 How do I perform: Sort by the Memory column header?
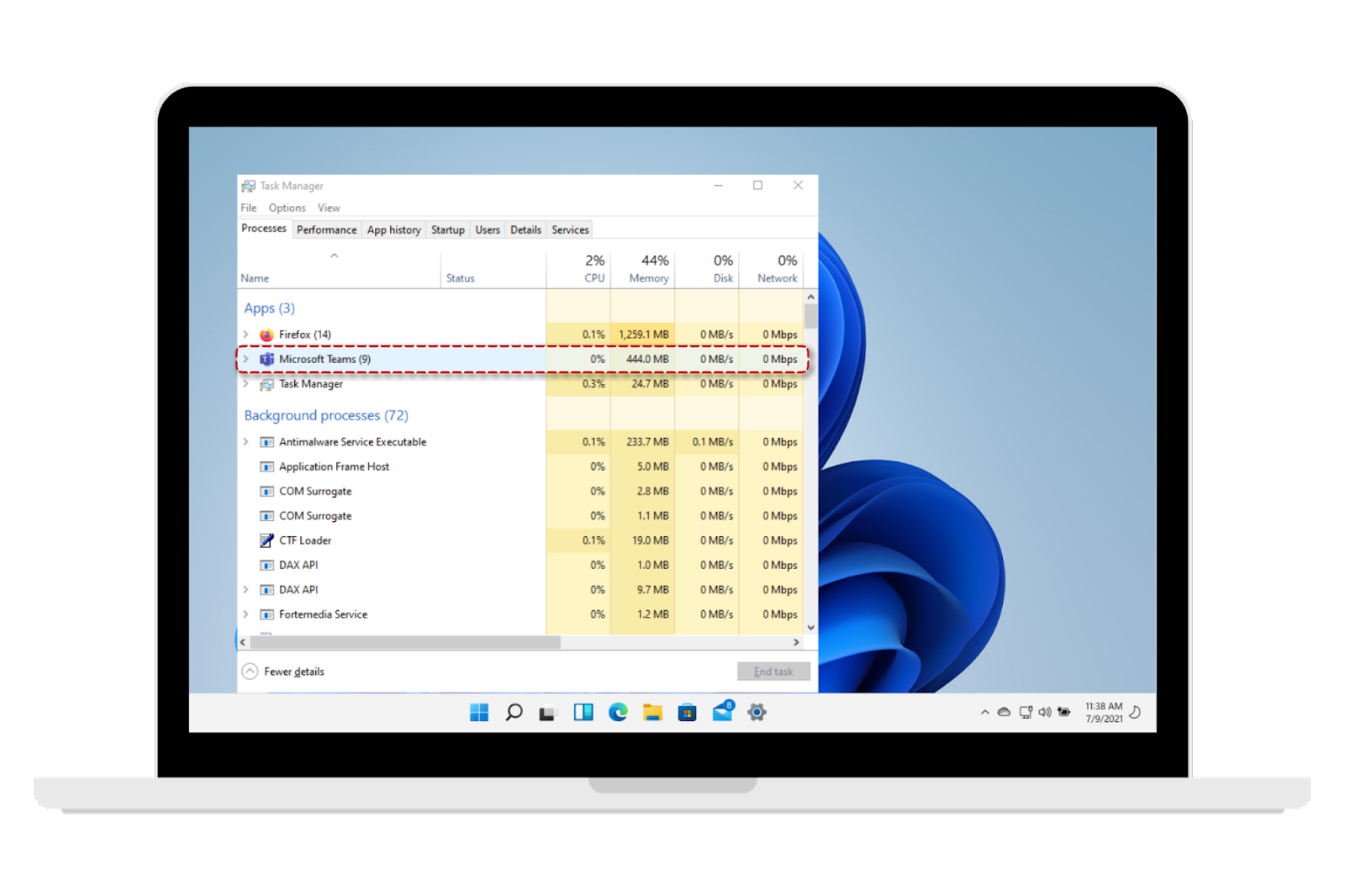tap(642, 270)
